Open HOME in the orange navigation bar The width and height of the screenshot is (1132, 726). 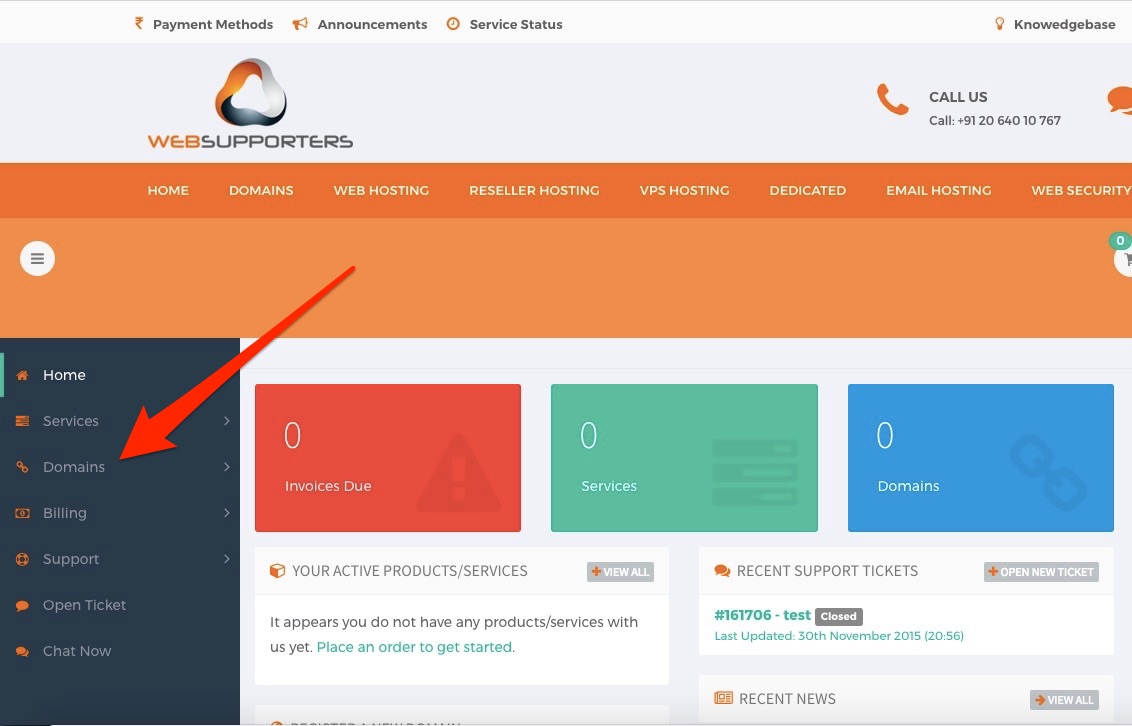168,191
